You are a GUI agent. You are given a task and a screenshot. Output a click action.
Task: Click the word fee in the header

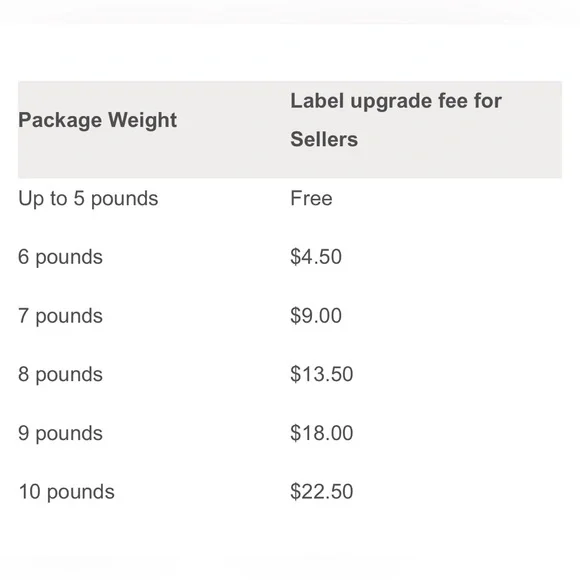coord(453,101)
